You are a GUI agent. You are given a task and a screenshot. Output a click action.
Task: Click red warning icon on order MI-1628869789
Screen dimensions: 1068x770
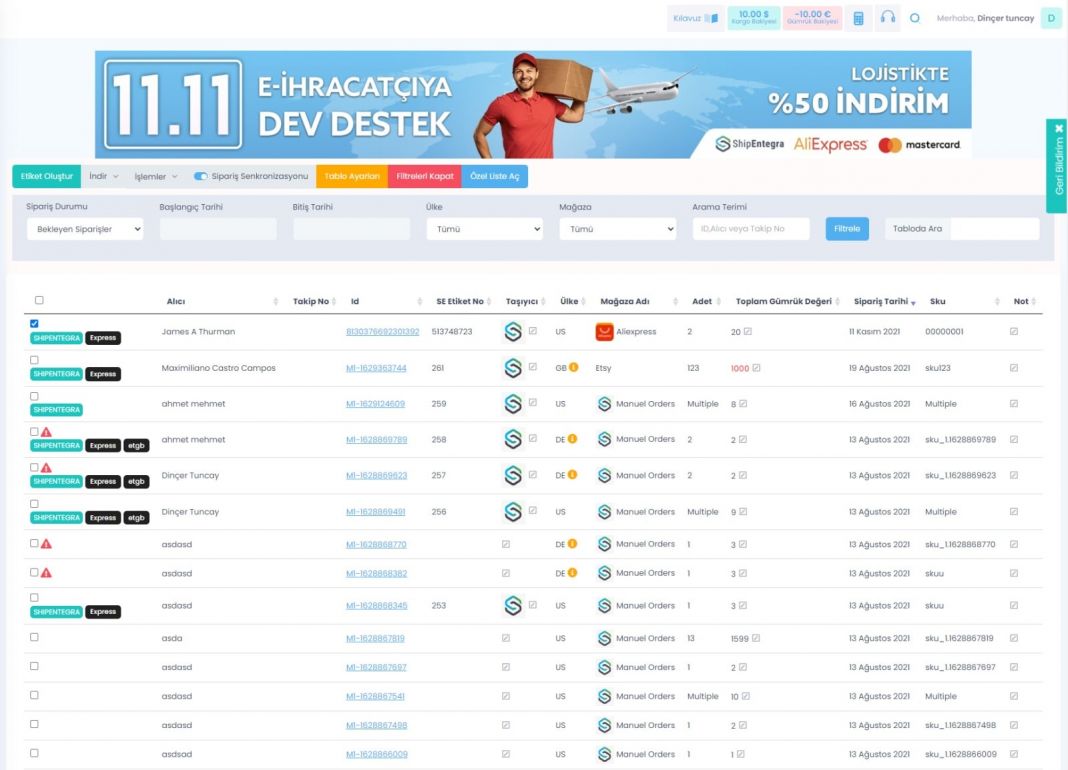[46, 432]
